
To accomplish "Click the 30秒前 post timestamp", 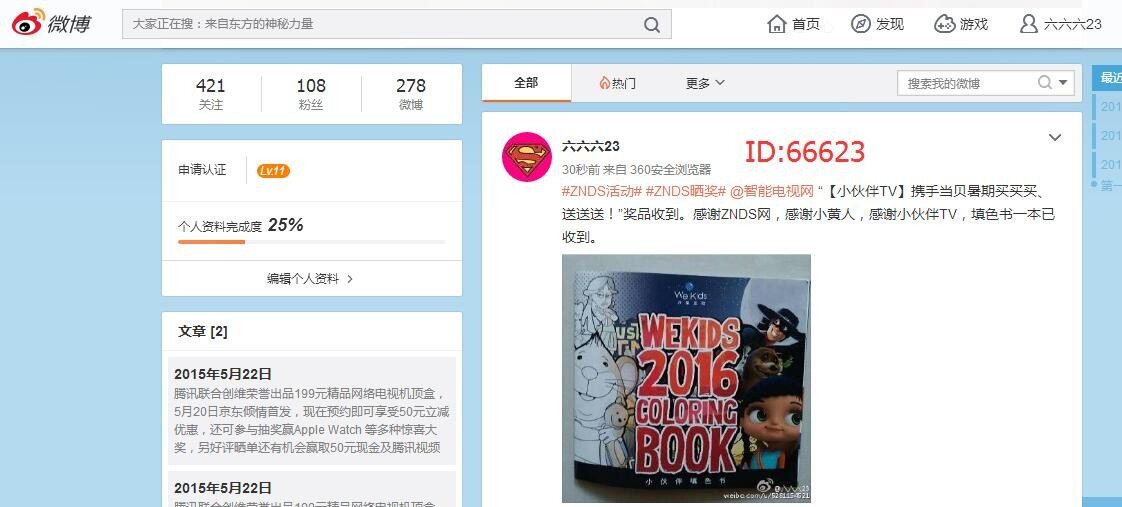I will pyautogui.click(x=579, y=169).
